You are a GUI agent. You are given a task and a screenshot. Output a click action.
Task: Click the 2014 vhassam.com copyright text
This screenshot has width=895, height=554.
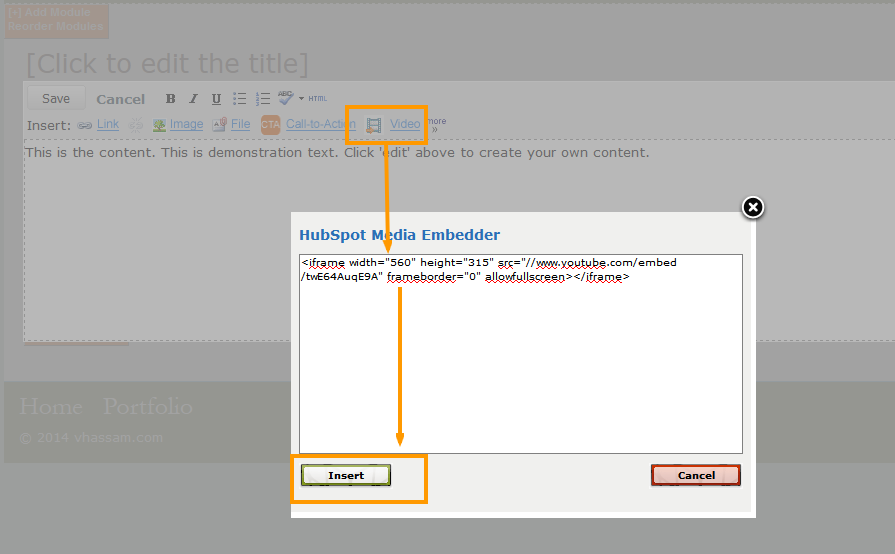pyautogui.click(x=91, y=438)
